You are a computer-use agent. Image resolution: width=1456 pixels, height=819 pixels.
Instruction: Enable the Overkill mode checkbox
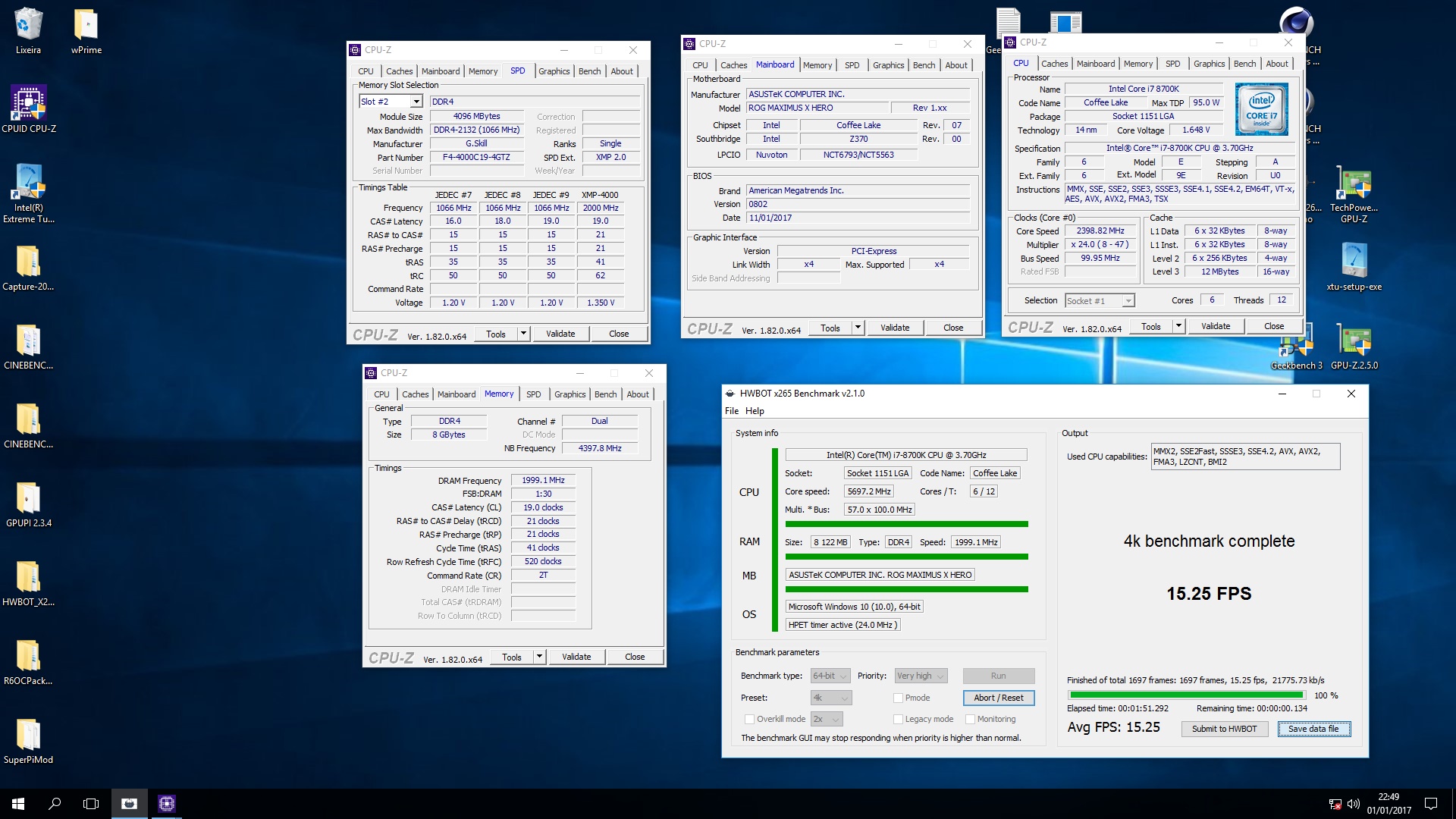point(750,719)
